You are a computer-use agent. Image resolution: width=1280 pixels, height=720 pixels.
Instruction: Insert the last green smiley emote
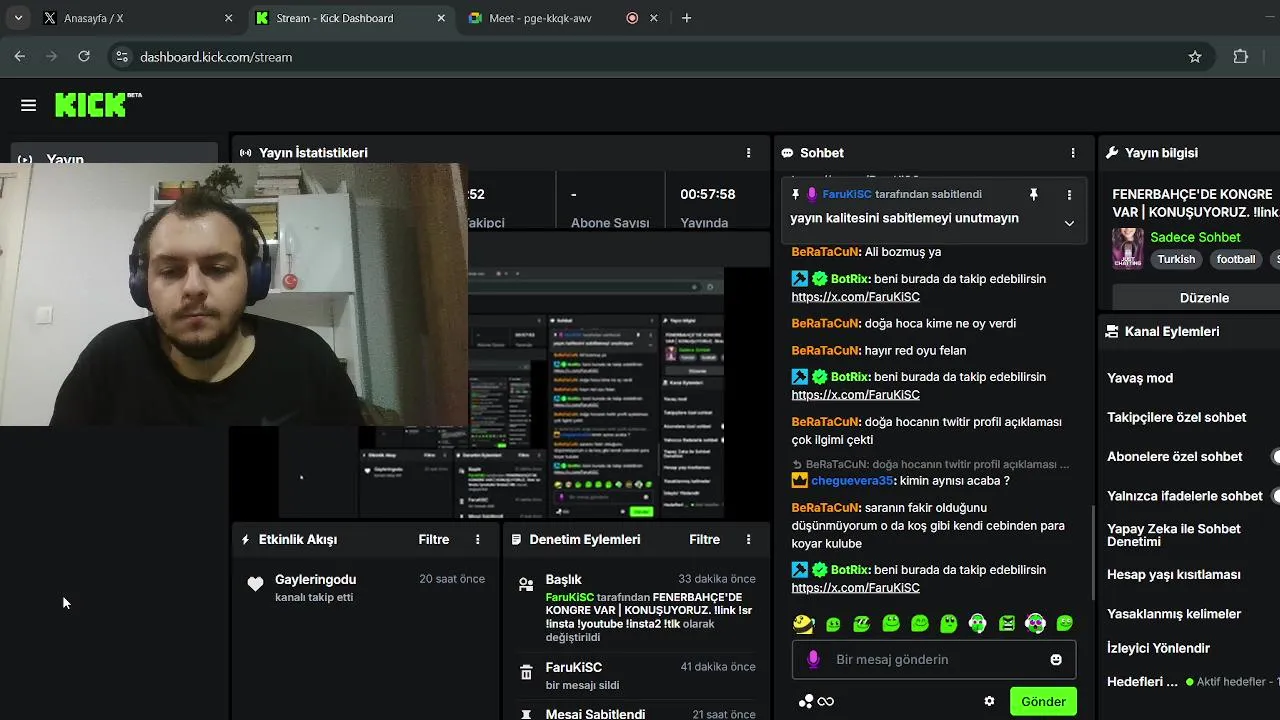coord(1065,624)
